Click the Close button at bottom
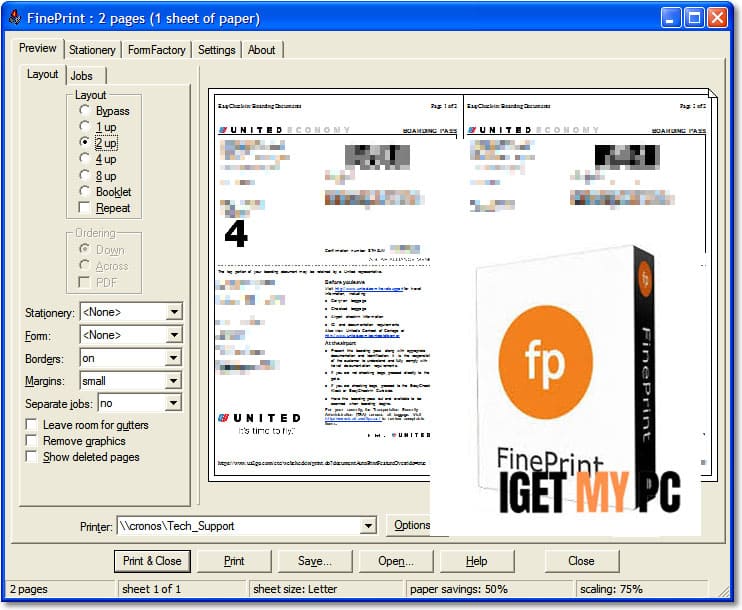 (x=582, y=561)
